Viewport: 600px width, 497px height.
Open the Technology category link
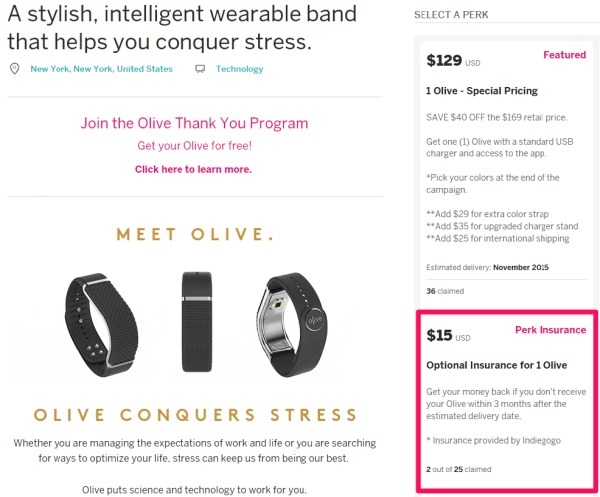point(240,69)
